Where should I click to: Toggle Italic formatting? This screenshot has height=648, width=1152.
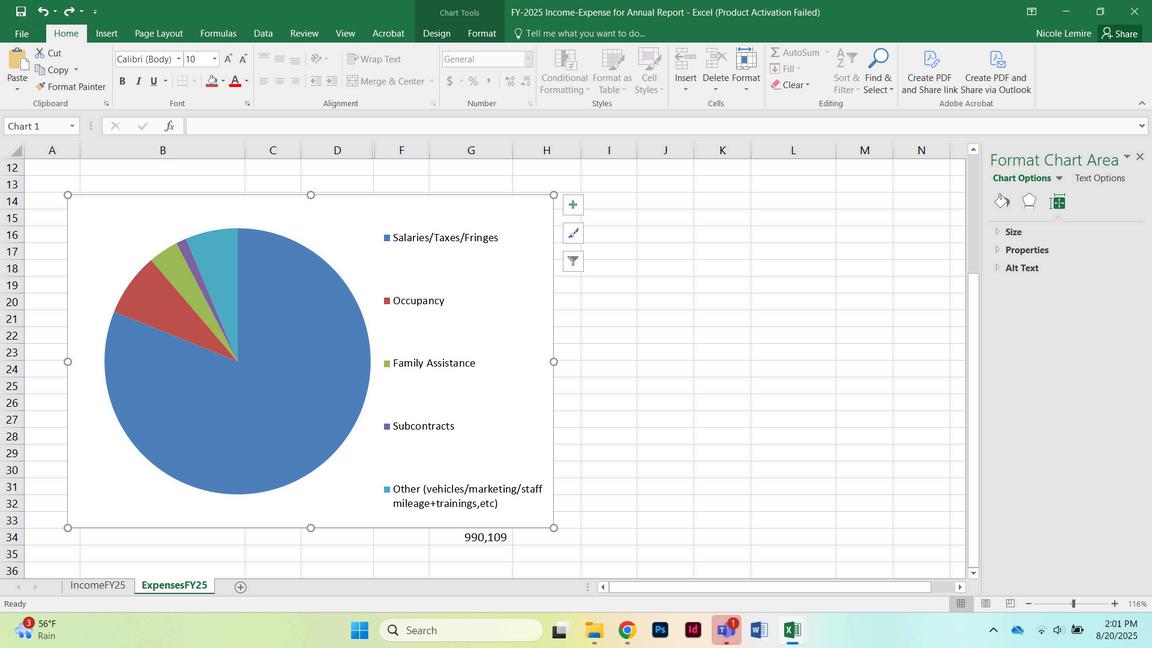click(138, 81)
